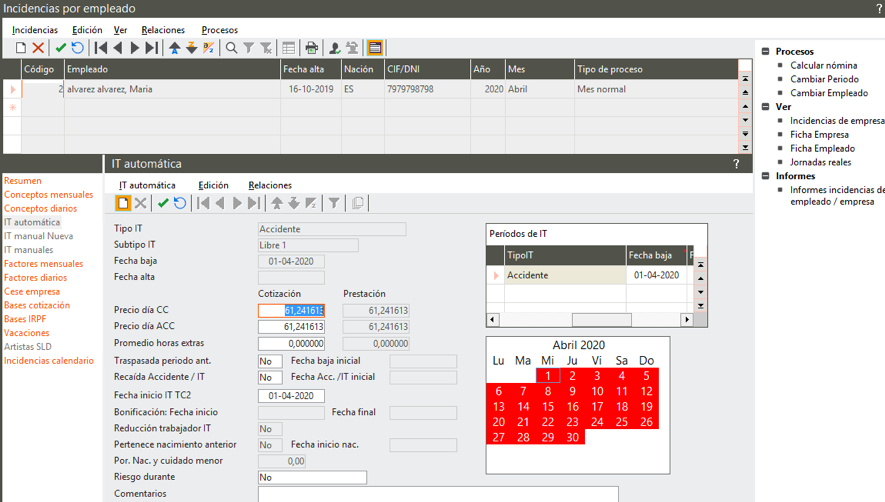Click Cambiar Periodo link
This screenshot has height=502, width=885.
coord(824,79)
